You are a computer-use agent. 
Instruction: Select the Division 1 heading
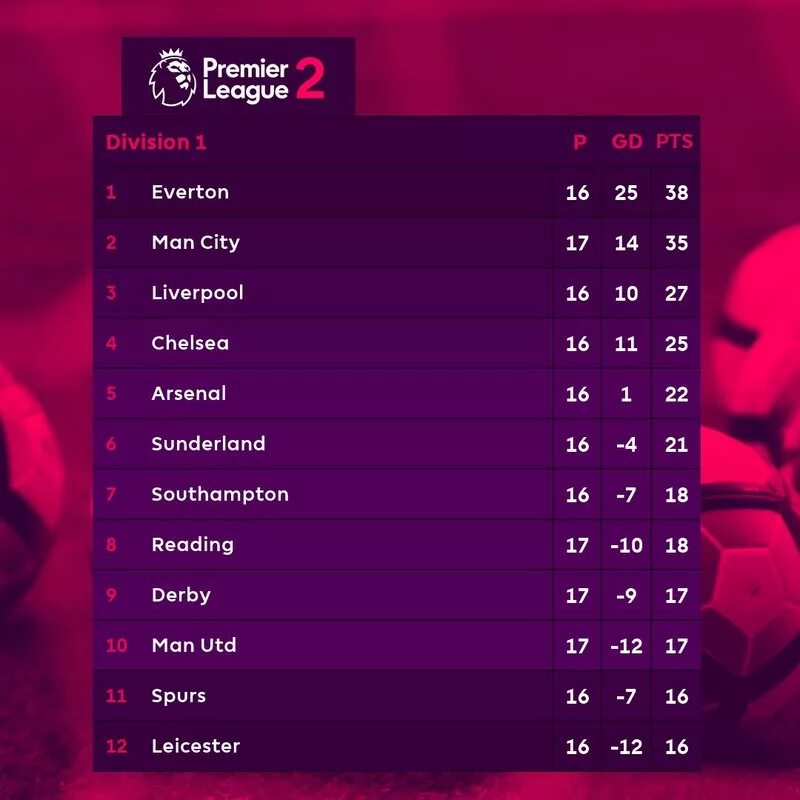click(155, 142)
